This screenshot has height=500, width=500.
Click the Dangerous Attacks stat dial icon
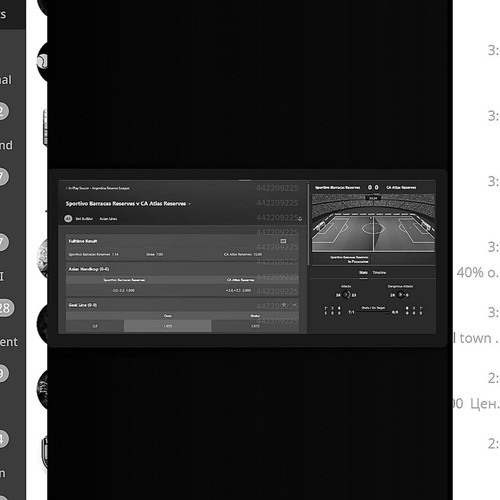click(x=401, y=295)
